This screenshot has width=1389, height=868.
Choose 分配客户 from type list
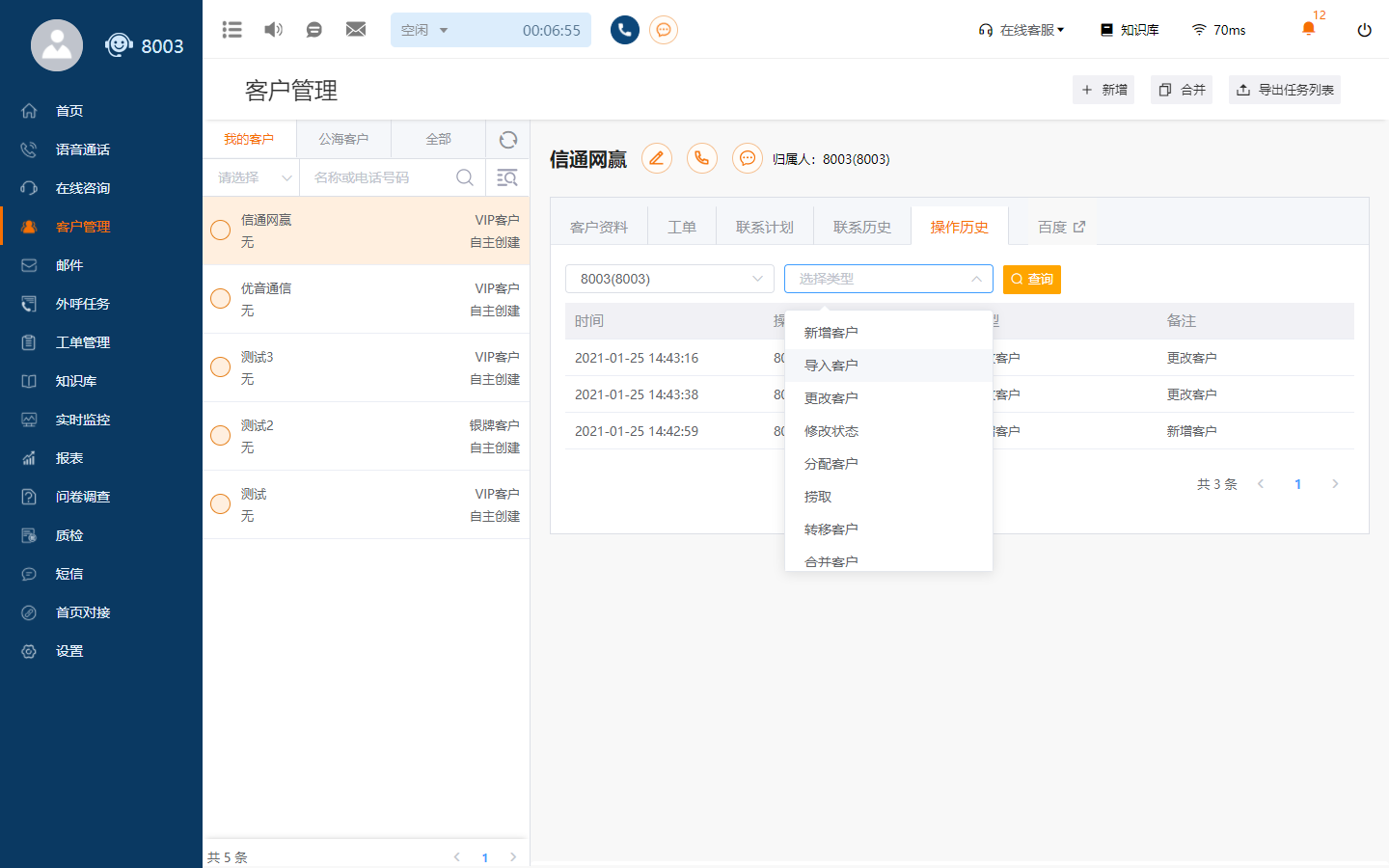click(888, 464)
